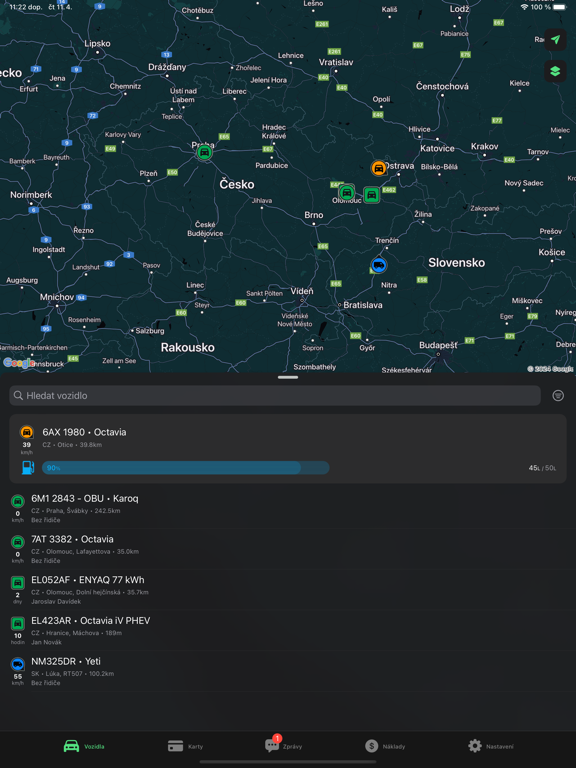This screenshot has height=768, width=576.
Task: Tap the location arrow button on map
Action: click(x=555, y=40)
